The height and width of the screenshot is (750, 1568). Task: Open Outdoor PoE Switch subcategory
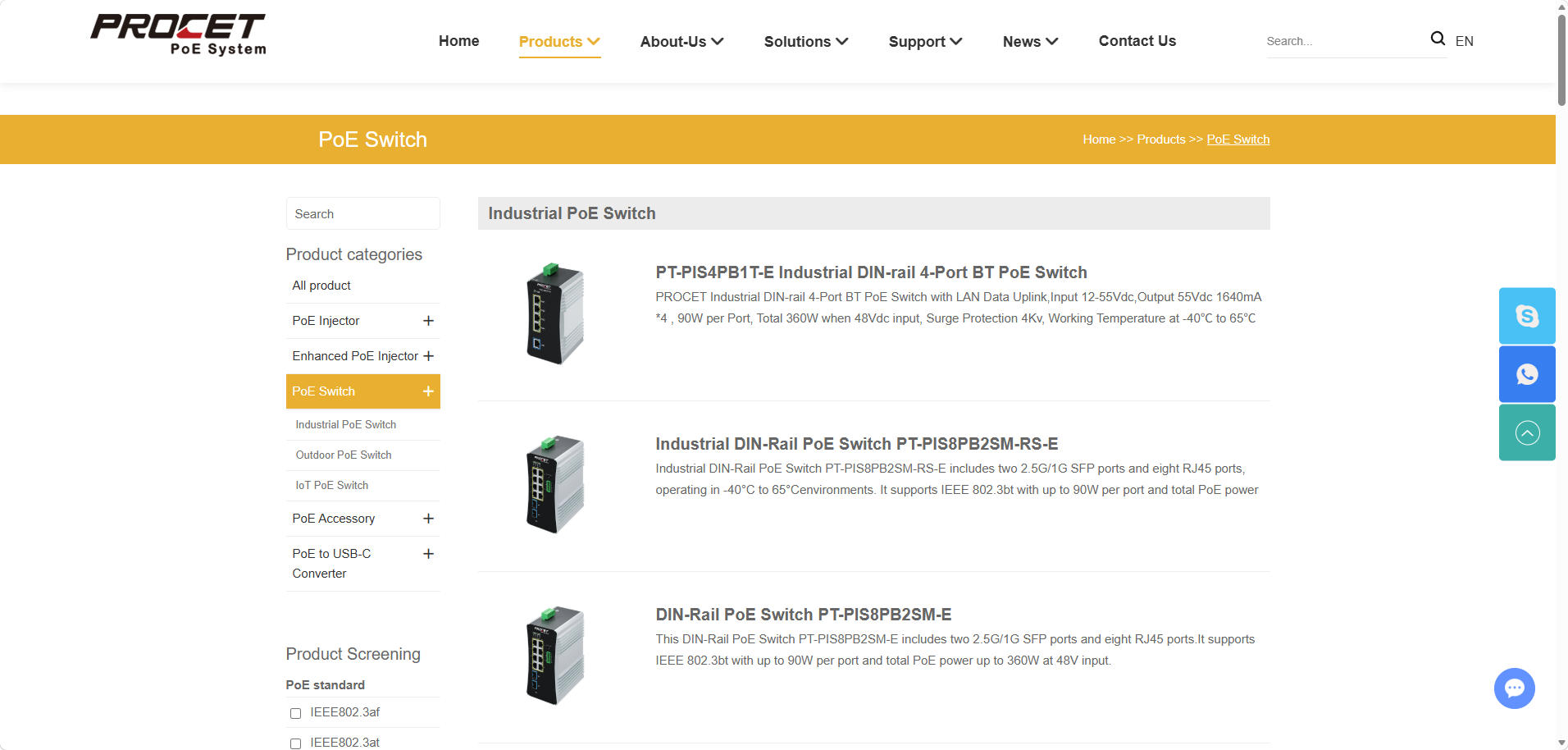(344, 455)
